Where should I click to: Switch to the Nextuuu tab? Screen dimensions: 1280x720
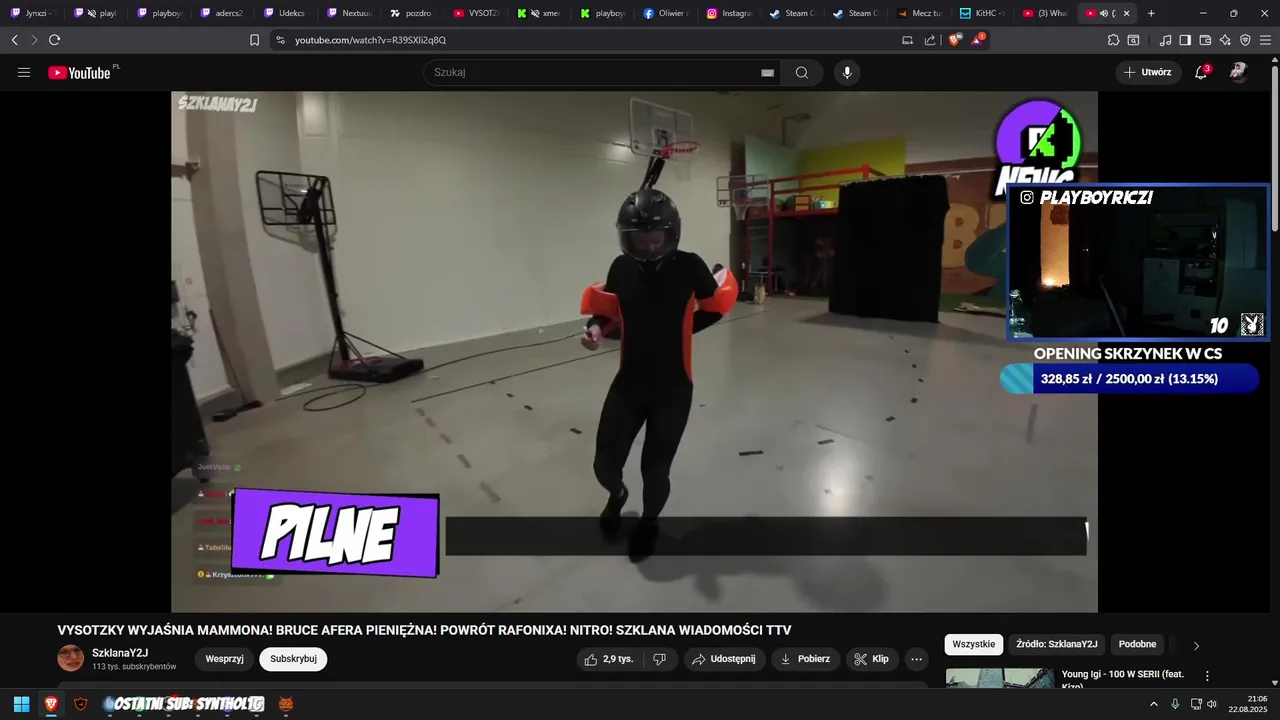348,13
